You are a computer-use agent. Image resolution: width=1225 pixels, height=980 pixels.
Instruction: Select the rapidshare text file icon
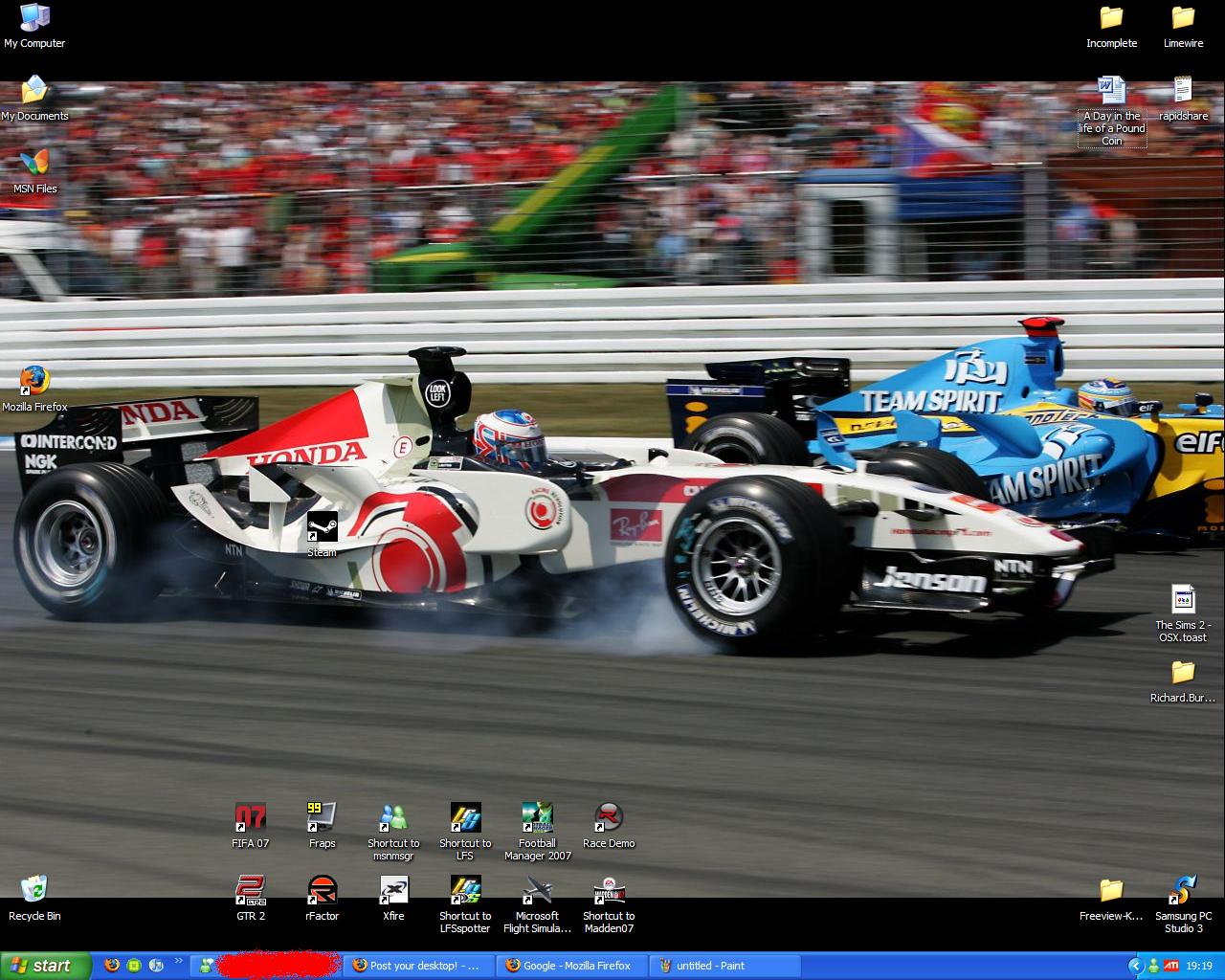tap(1183, 99)
